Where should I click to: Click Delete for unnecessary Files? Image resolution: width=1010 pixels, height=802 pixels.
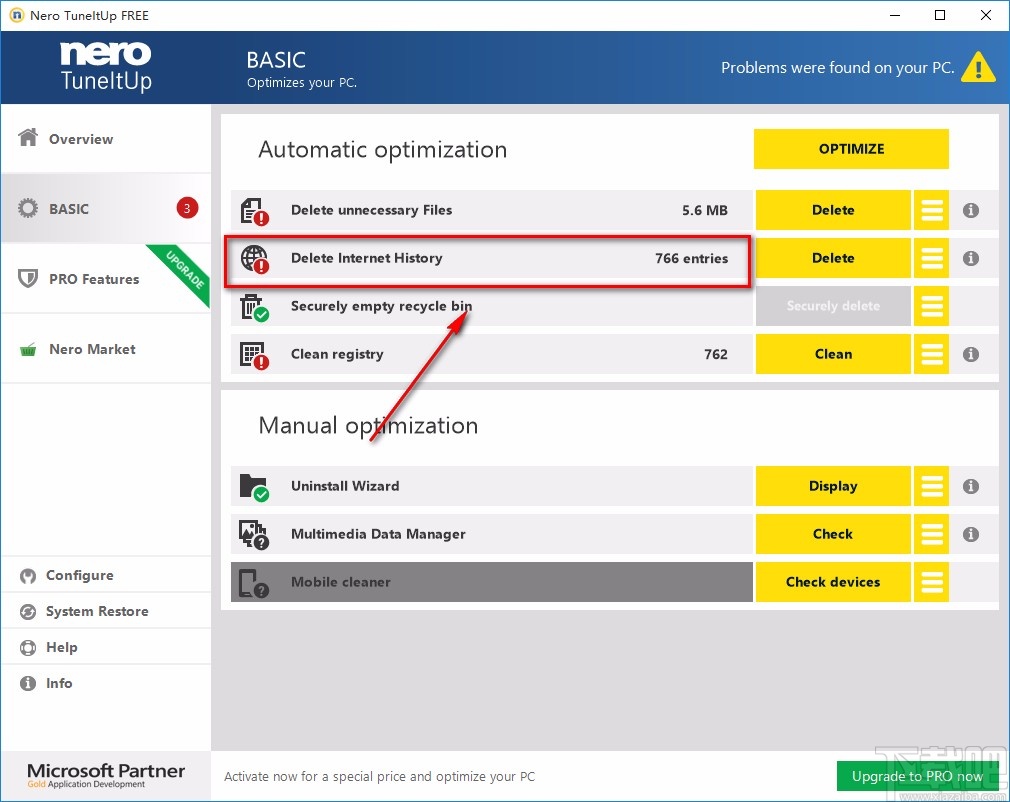833,210
